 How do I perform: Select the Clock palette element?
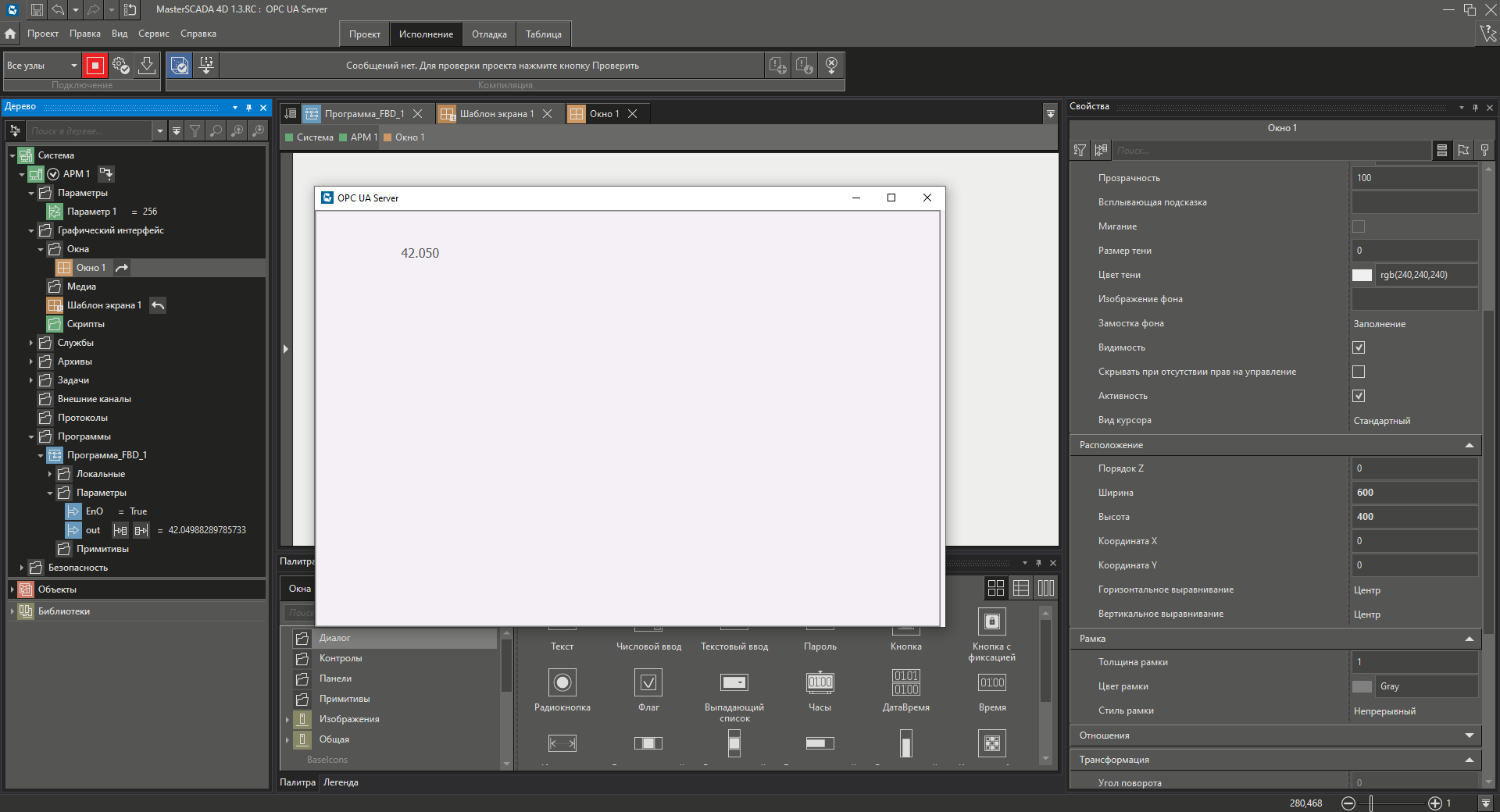[x=820, y=683]
